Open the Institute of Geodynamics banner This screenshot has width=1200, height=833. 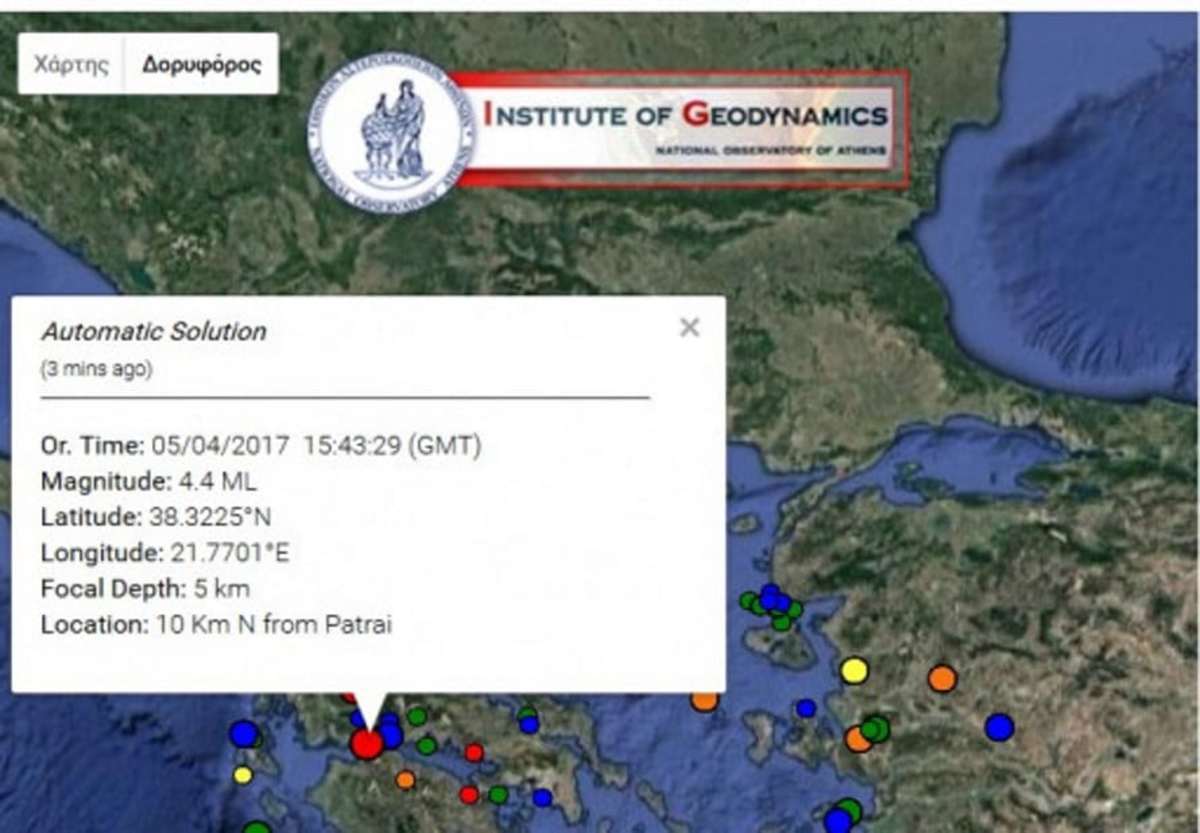(685, 129)
